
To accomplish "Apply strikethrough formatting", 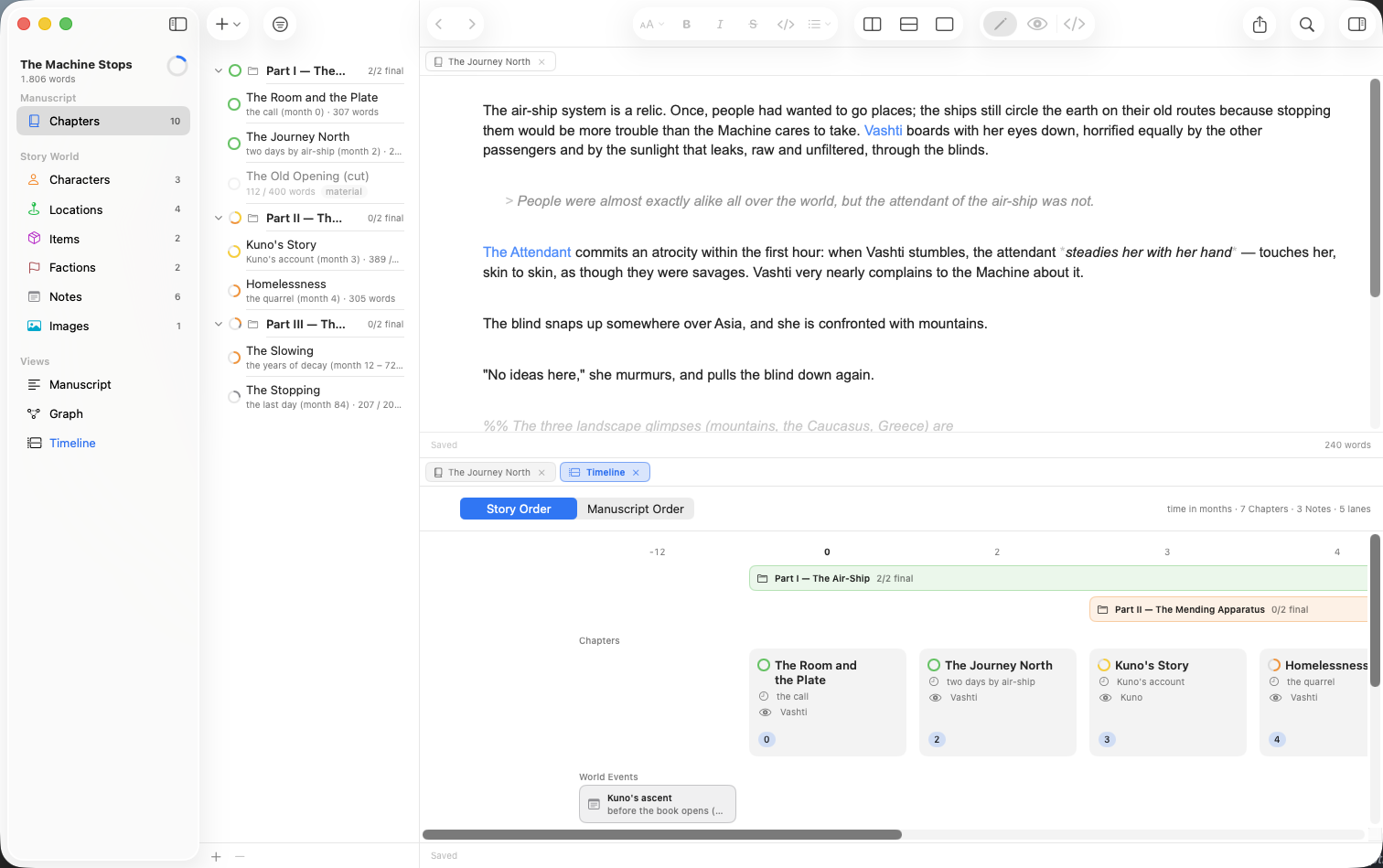I will coord(753,25).
